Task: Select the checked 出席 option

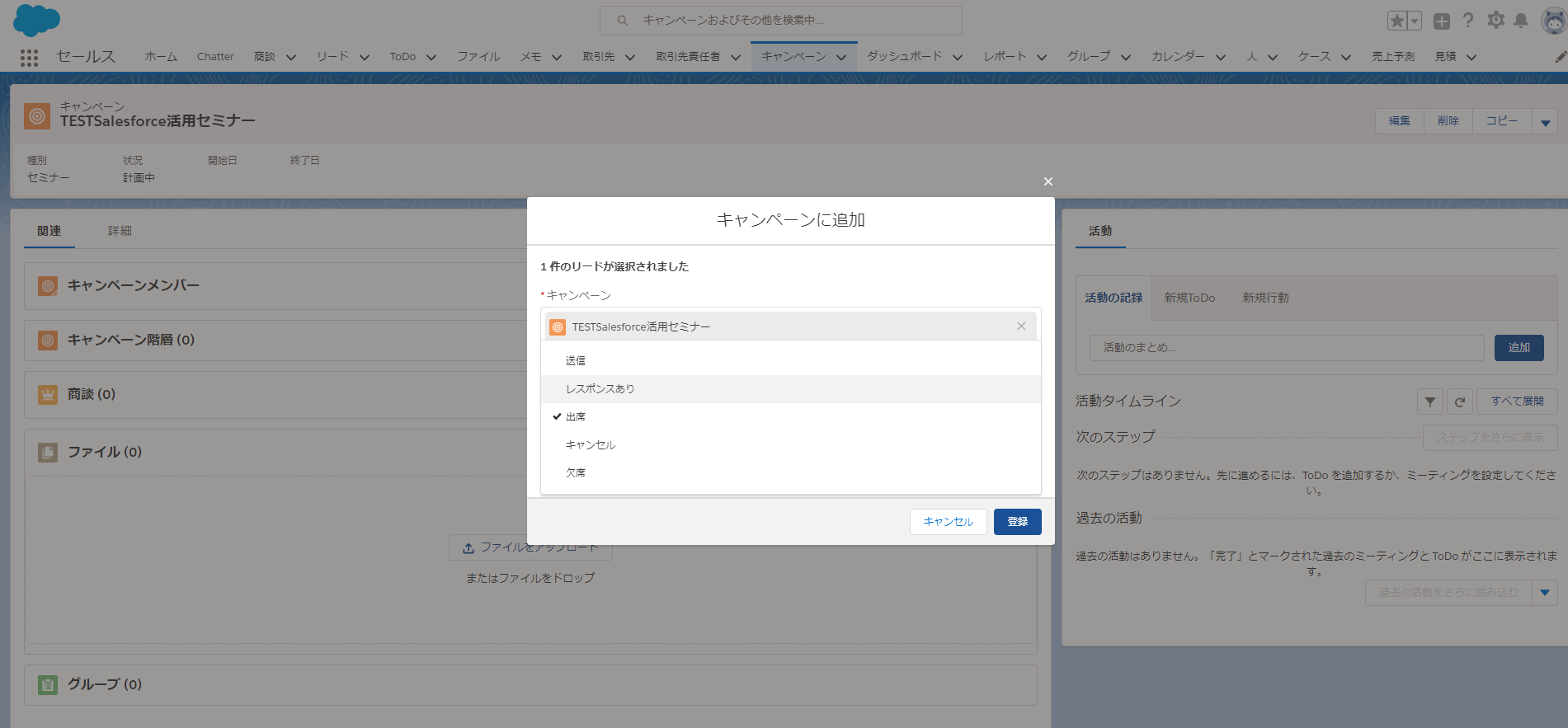Action: coord(576,417)
